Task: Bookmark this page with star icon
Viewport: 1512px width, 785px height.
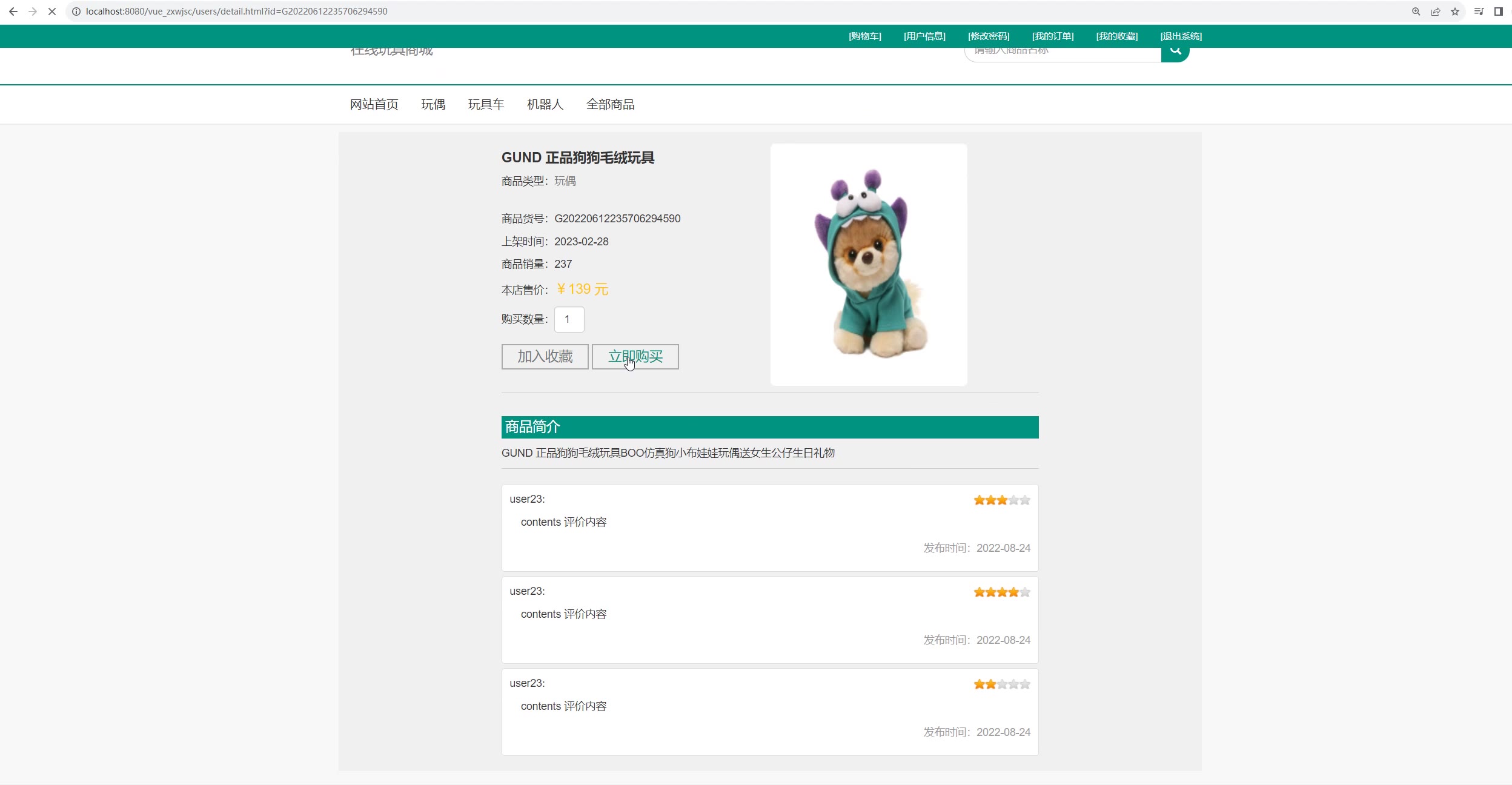Action: pos(1454,12)
